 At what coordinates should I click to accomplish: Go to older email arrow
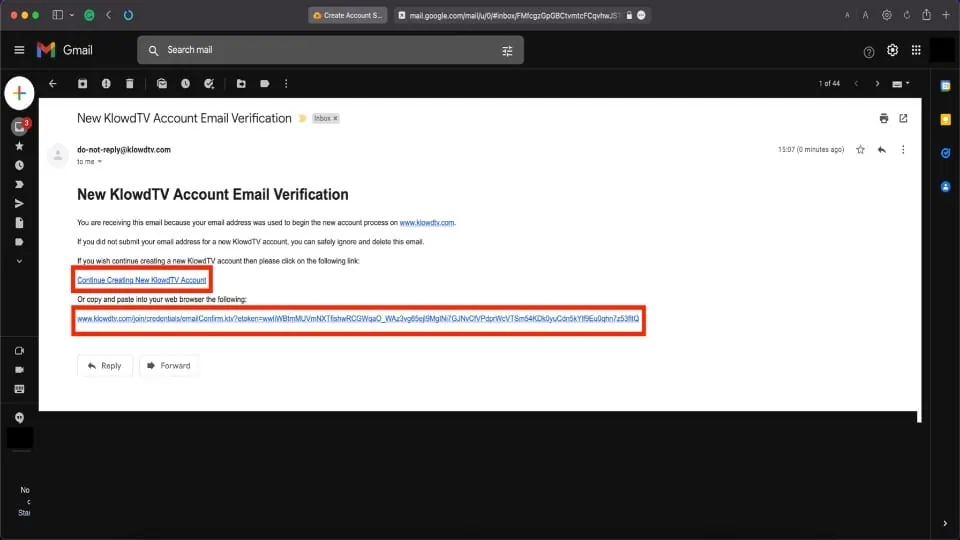877,84
